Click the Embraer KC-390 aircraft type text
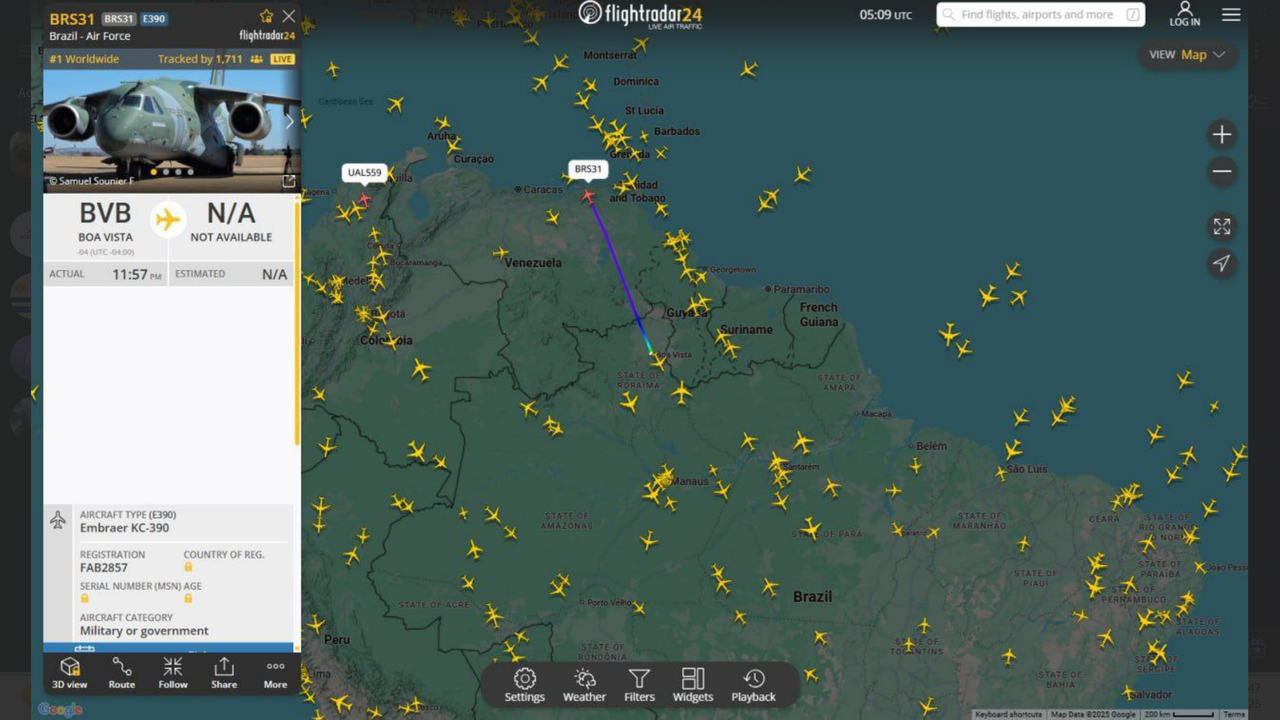 (125, 528)
